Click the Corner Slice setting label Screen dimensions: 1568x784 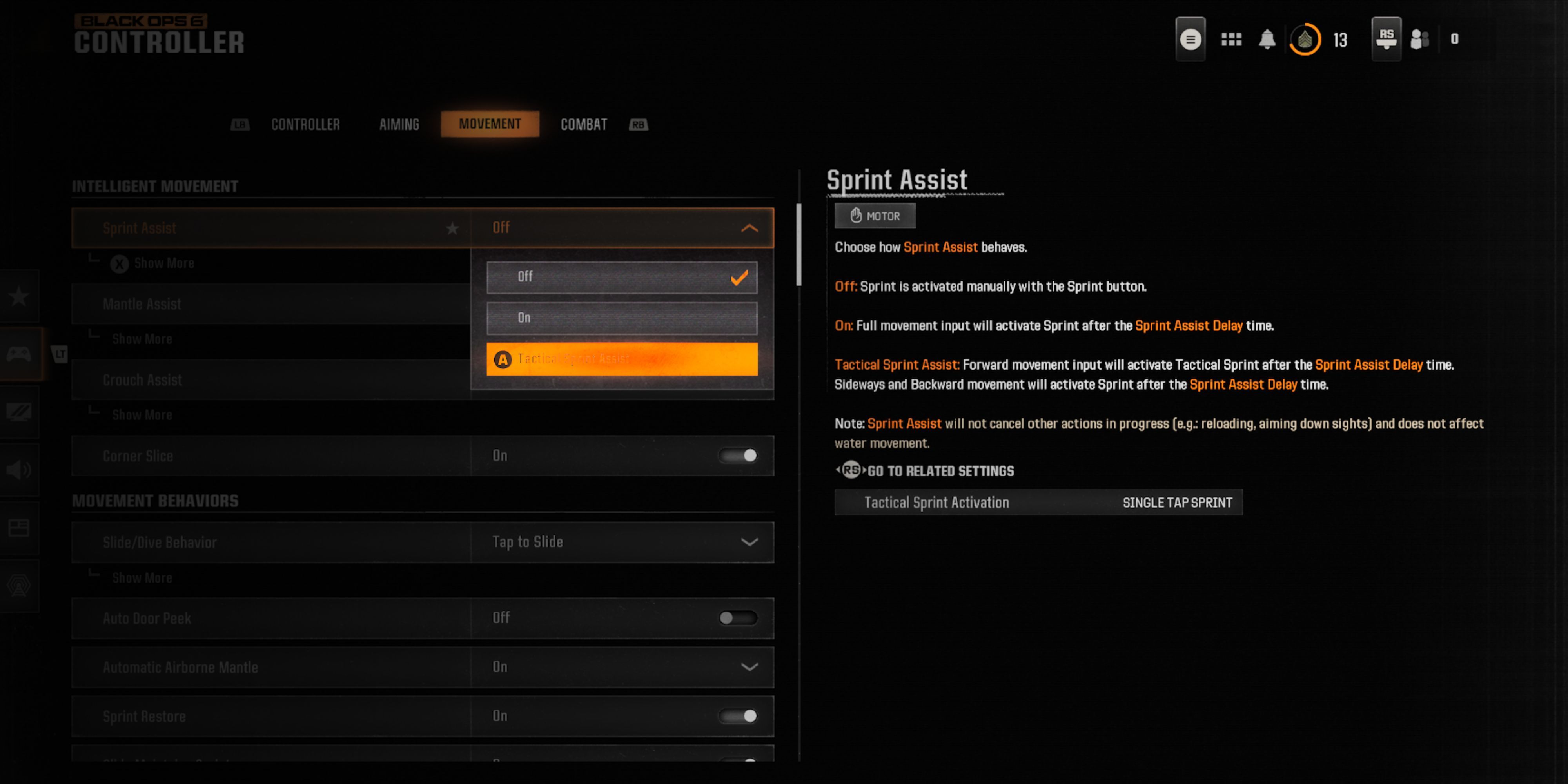pyautogui.click(x=138, y=456)
